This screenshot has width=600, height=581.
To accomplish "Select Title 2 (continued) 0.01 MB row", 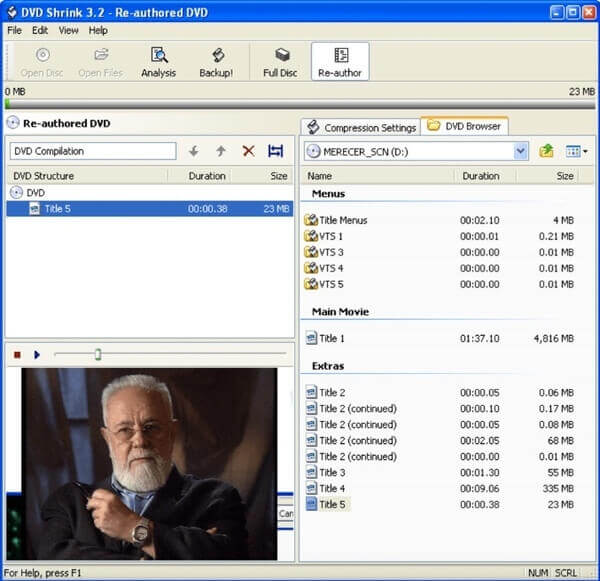I will 440,457.
